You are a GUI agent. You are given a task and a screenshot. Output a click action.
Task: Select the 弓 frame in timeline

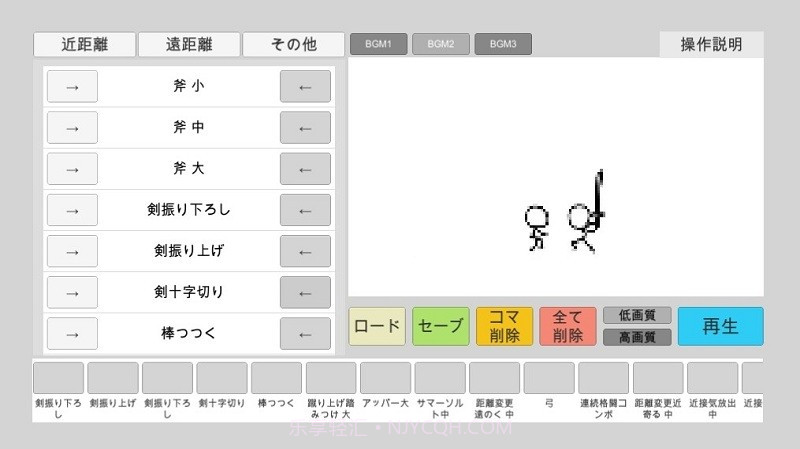549,378
